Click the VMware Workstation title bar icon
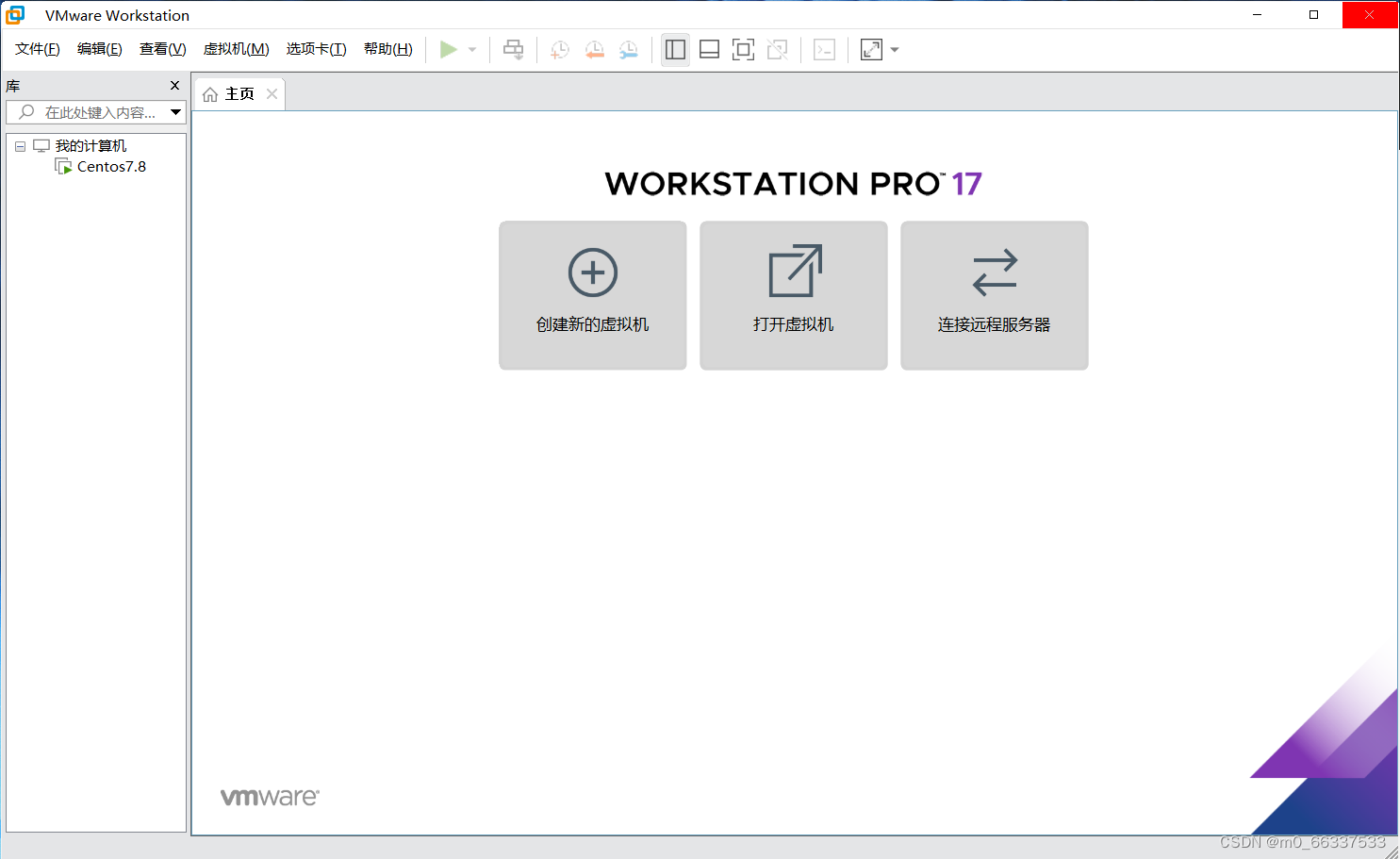The height and width of the screenshot is (859, 1400). pyautogui.click(x=15, y=15)
